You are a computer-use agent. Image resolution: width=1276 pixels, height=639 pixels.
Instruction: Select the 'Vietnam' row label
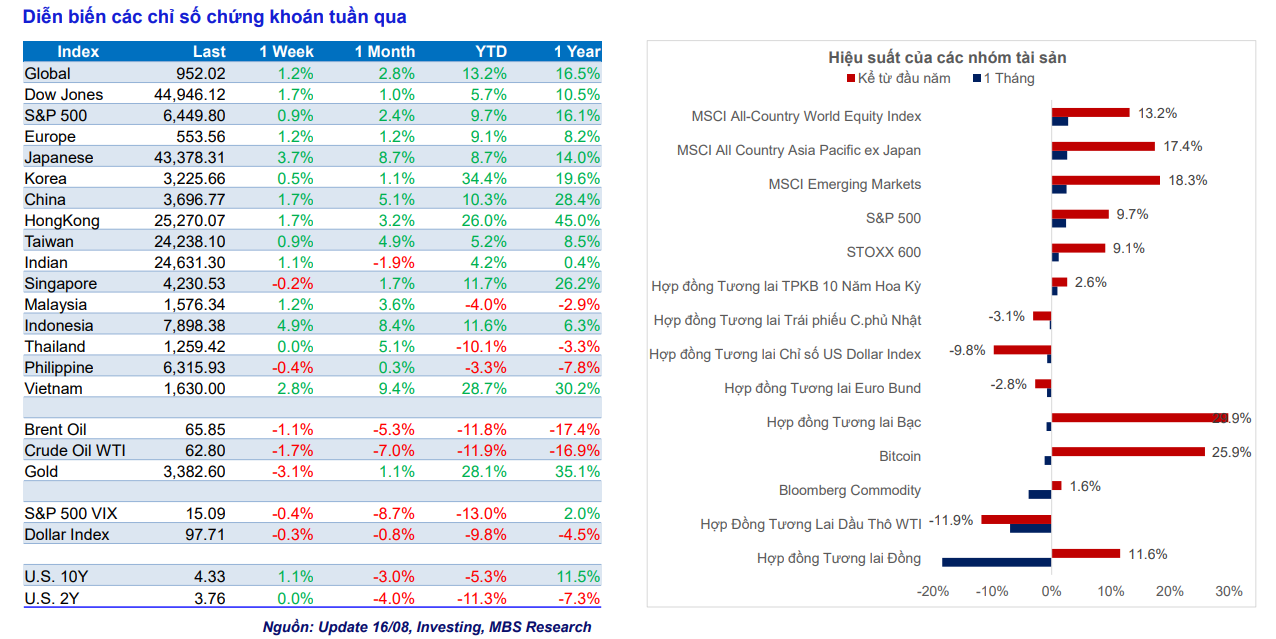53,388
